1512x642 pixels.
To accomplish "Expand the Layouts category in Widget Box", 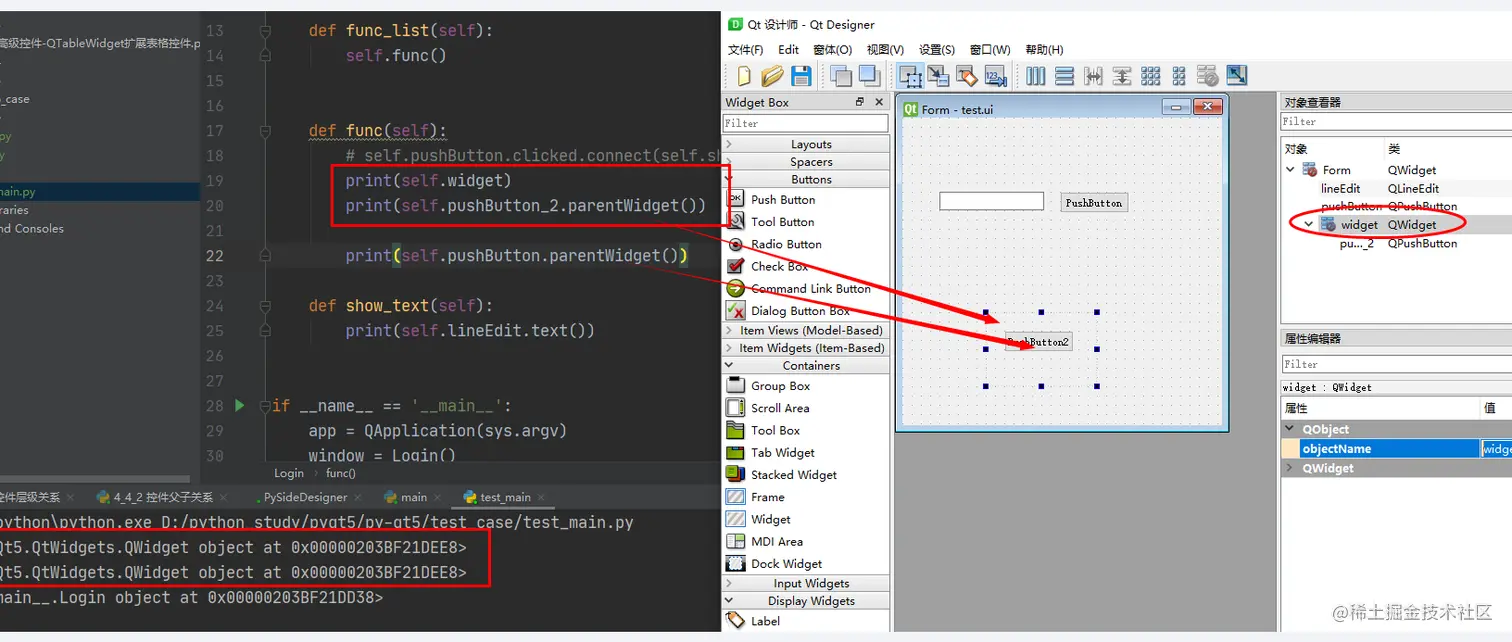I will coord(806,144).
